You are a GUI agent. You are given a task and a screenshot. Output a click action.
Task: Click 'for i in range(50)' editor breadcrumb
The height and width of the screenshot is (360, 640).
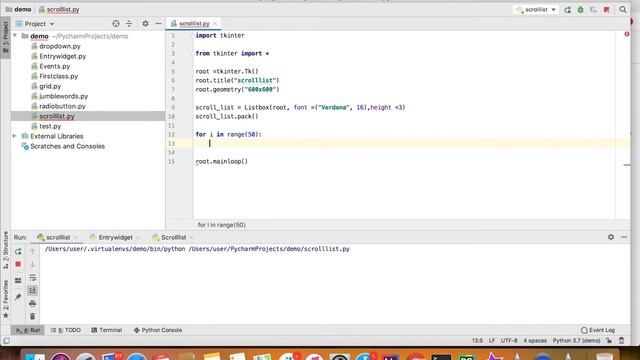click(x=222, y=225)
